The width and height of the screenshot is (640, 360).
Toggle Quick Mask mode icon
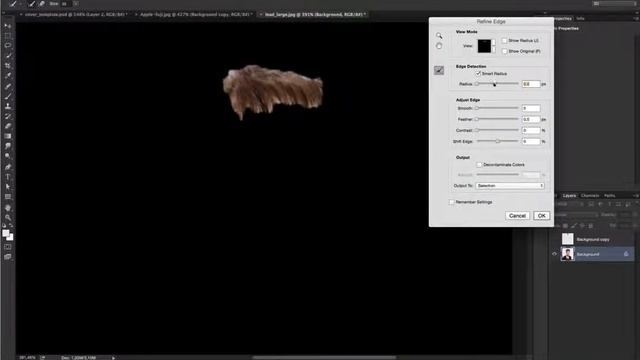pyautogui.click(x=8, y=247)
